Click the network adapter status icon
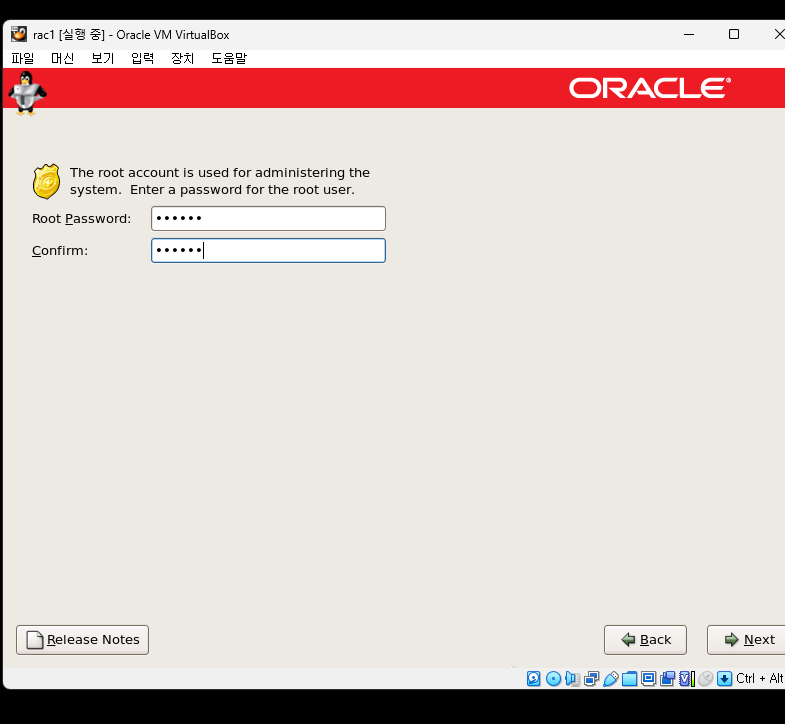The width and height of the screenshot is (785, 724). coord(591,678)
